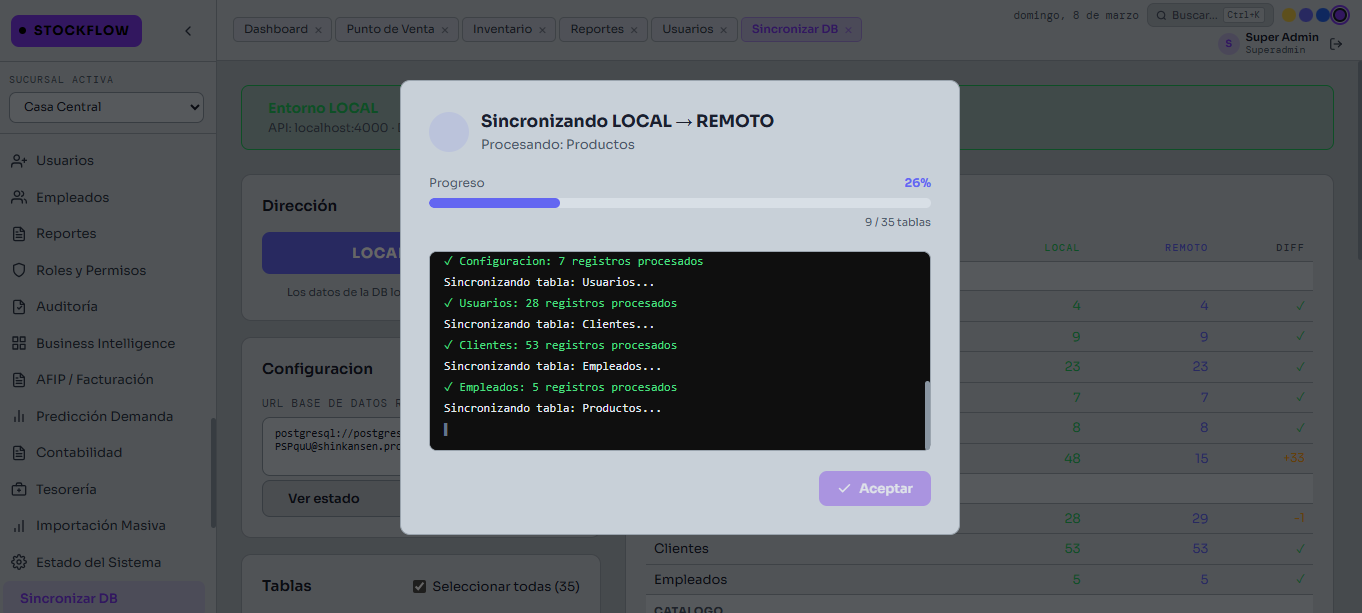Screen dimensions: 1362x613
Task: Click the Roles y Permisos shield icon
Action: [18, 271]
